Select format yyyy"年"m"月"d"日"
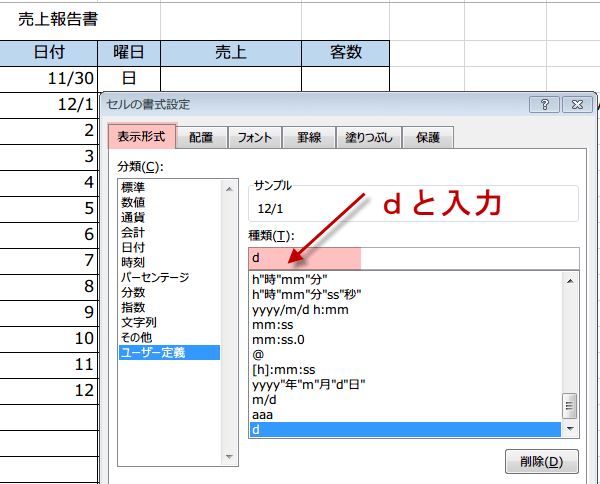 point(405,385)
